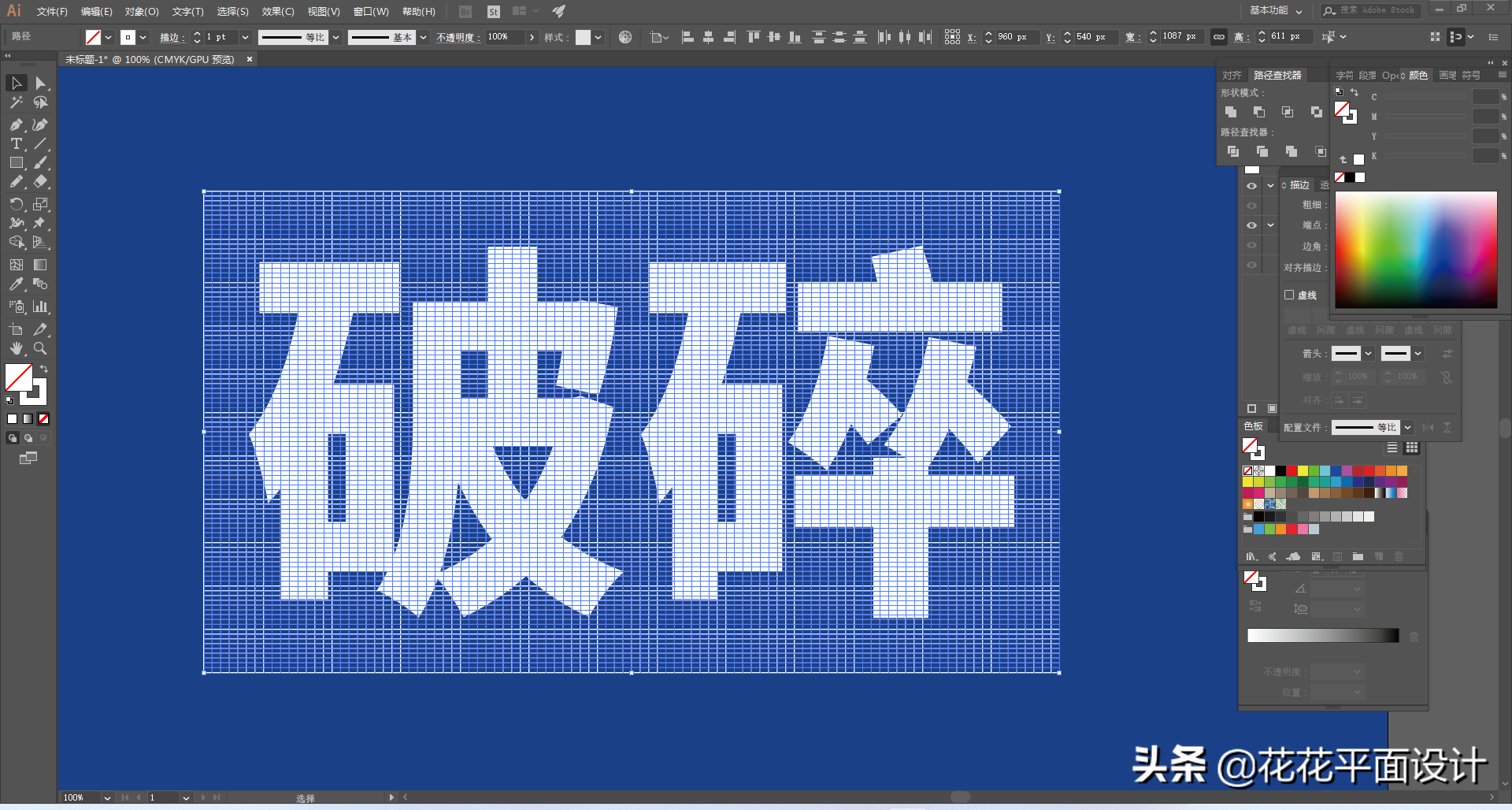Switch swatches panel to thumbnail view
This screenshot has width=1512, height=810.
1412,448
